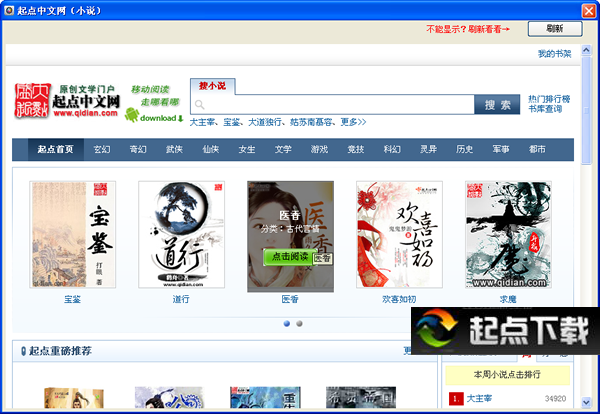Image resolution: width=600 pixels, height=414 pixels.
Task: Open 我的书架 bookshelf link
Action: [554, 54]
